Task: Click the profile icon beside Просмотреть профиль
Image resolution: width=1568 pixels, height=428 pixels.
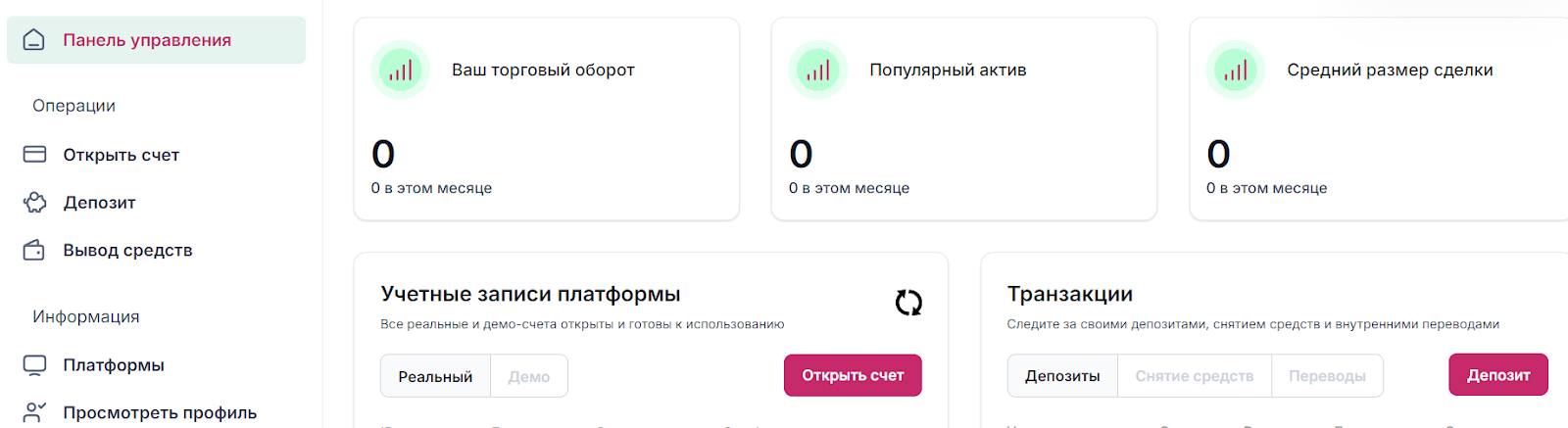Action: coord(34,412)
